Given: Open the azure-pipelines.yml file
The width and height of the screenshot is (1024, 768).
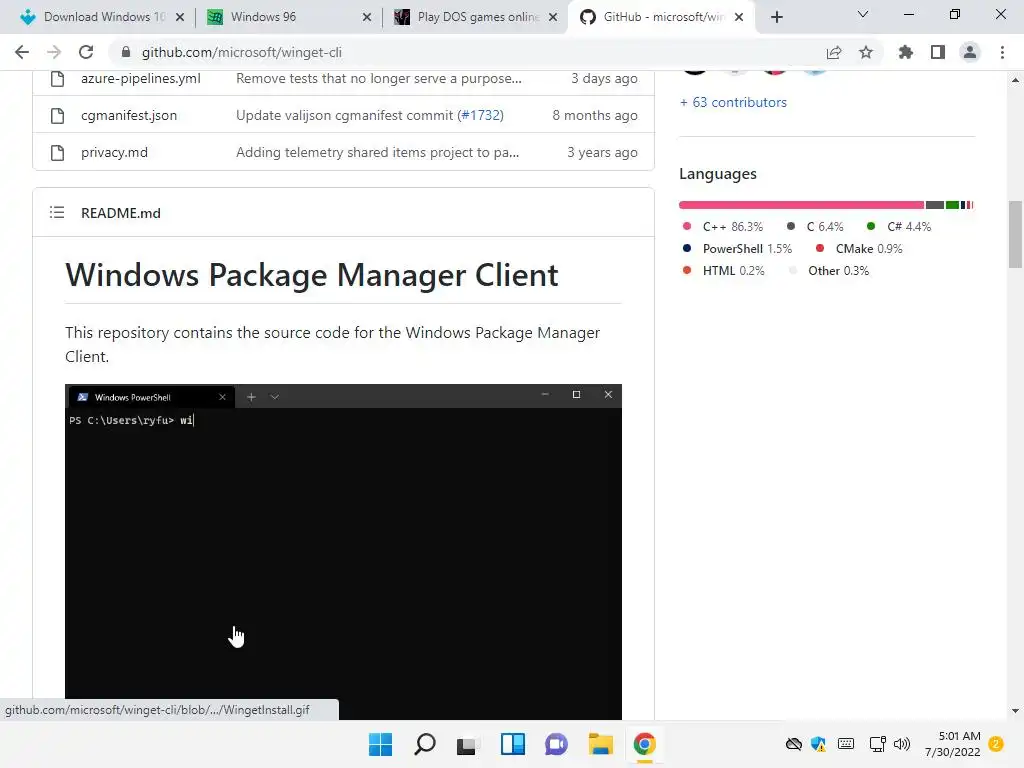Looking at the screenshot, I should [x=140, y=78].
